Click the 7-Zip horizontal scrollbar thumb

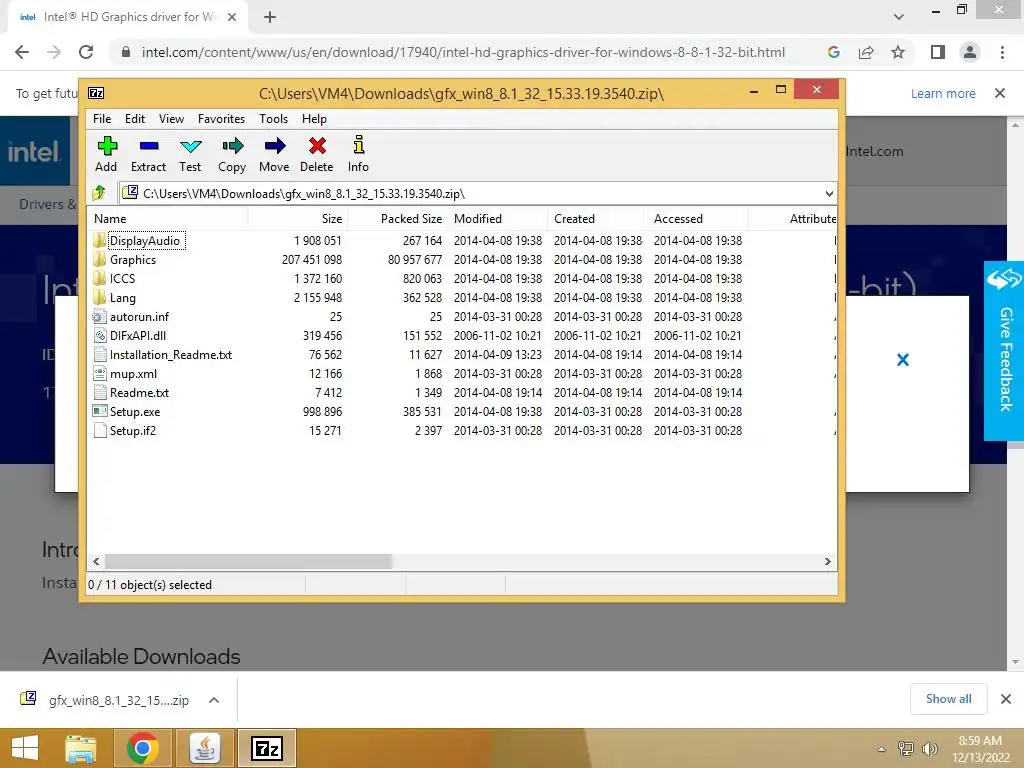coord(248,562)
